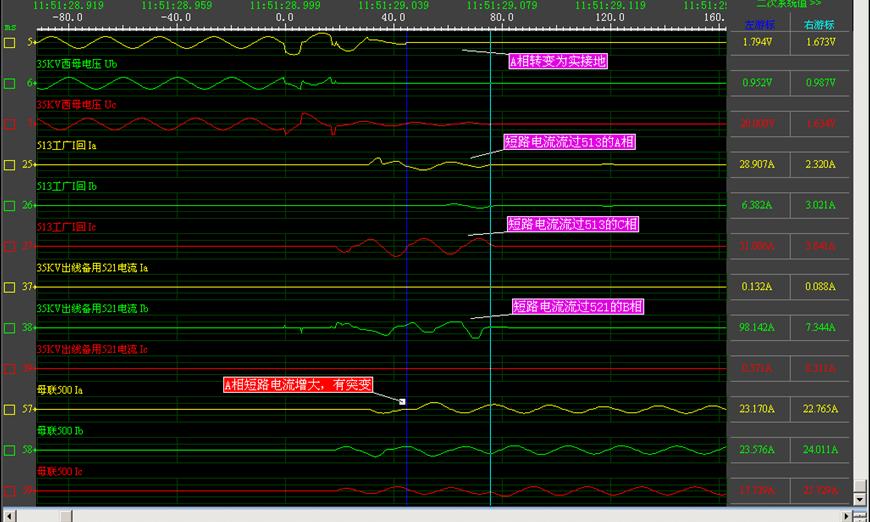
Task: Click the 左游标 column header
Action: [758, 24]
